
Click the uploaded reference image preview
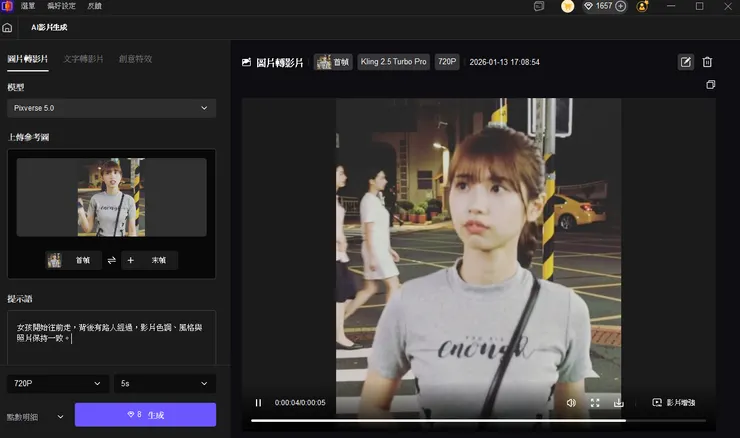tap(111, 197)
